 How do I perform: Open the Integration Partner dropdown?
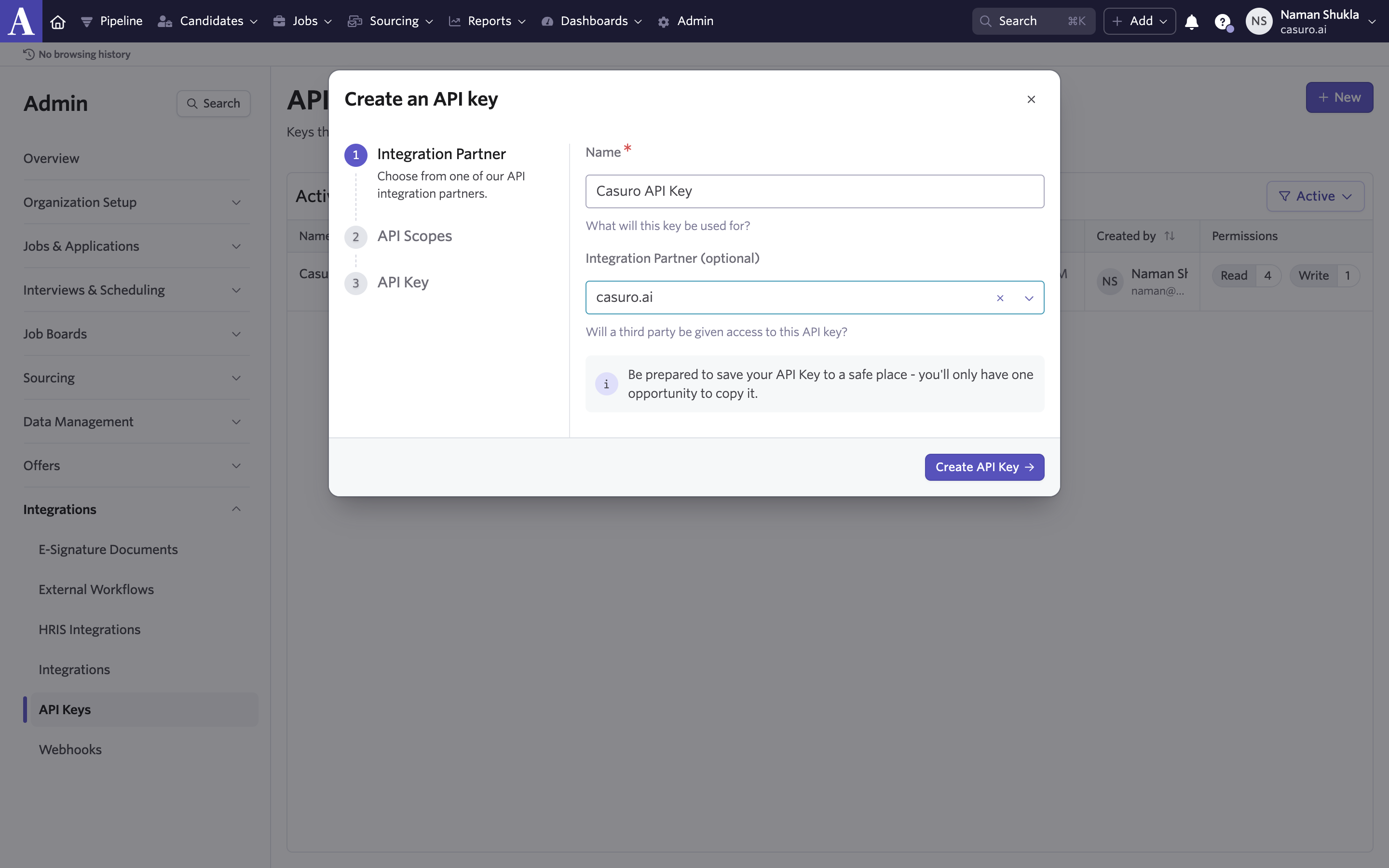1029,298
